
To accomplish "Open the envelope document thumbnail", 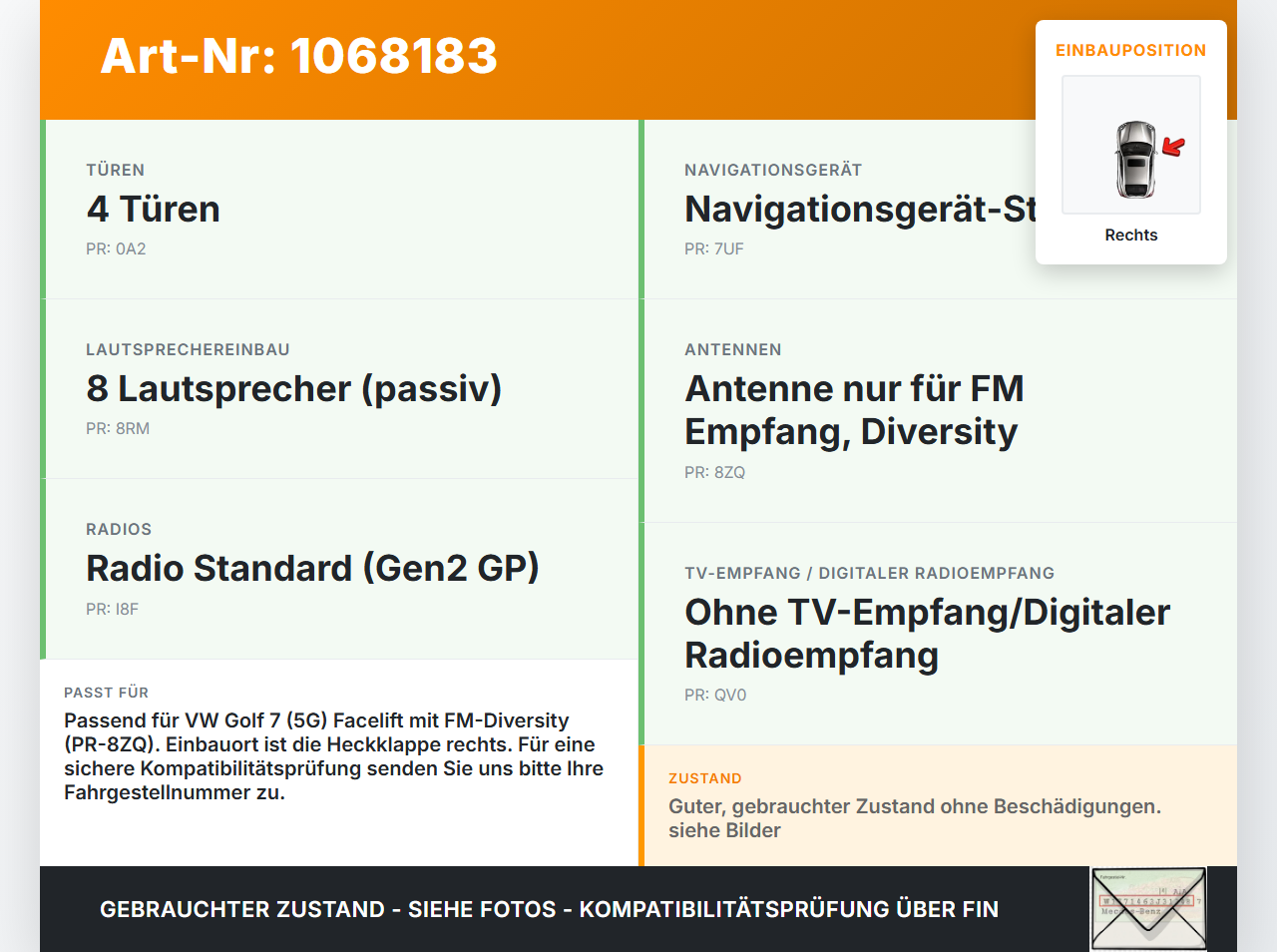I will coord(1148,909).
